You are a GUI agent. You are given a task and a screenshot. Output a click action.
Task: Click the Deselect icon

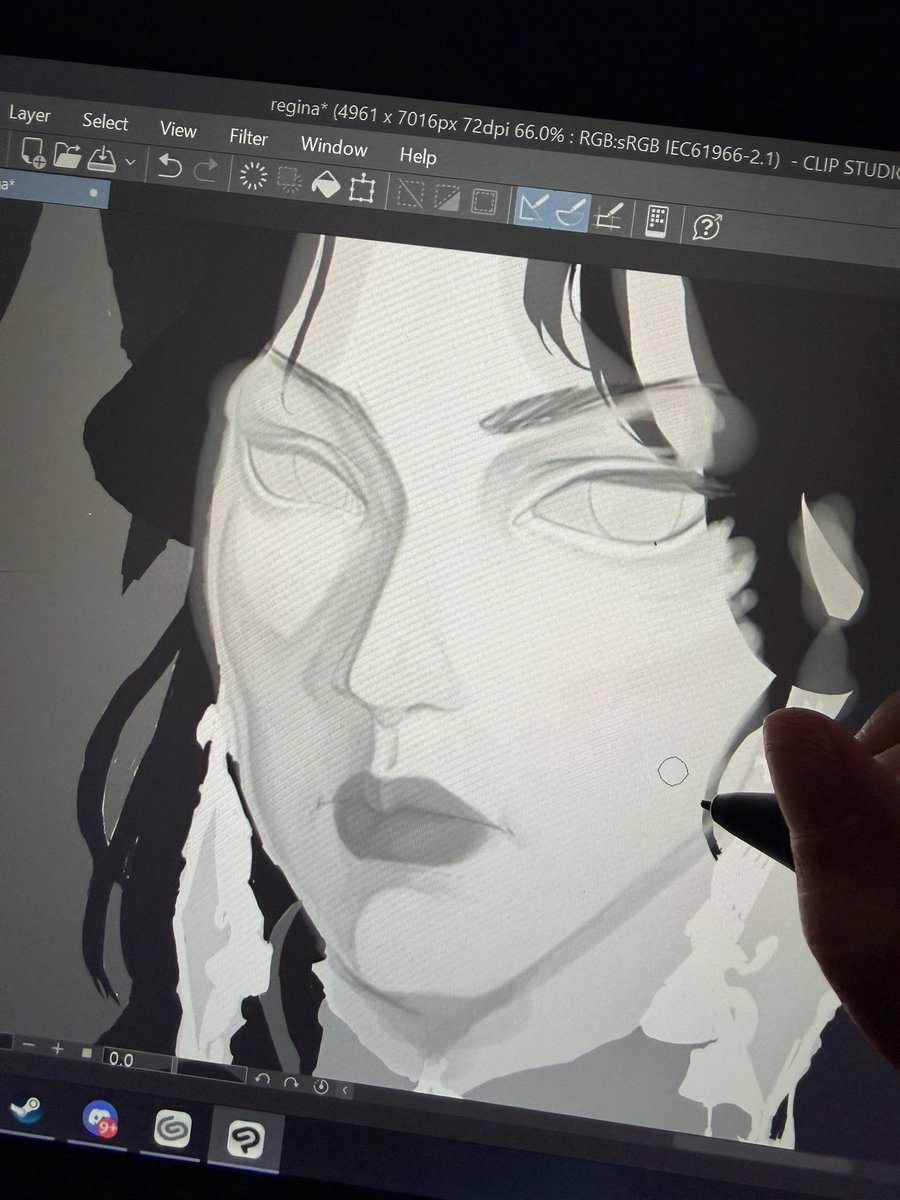(x=410, y=192)
